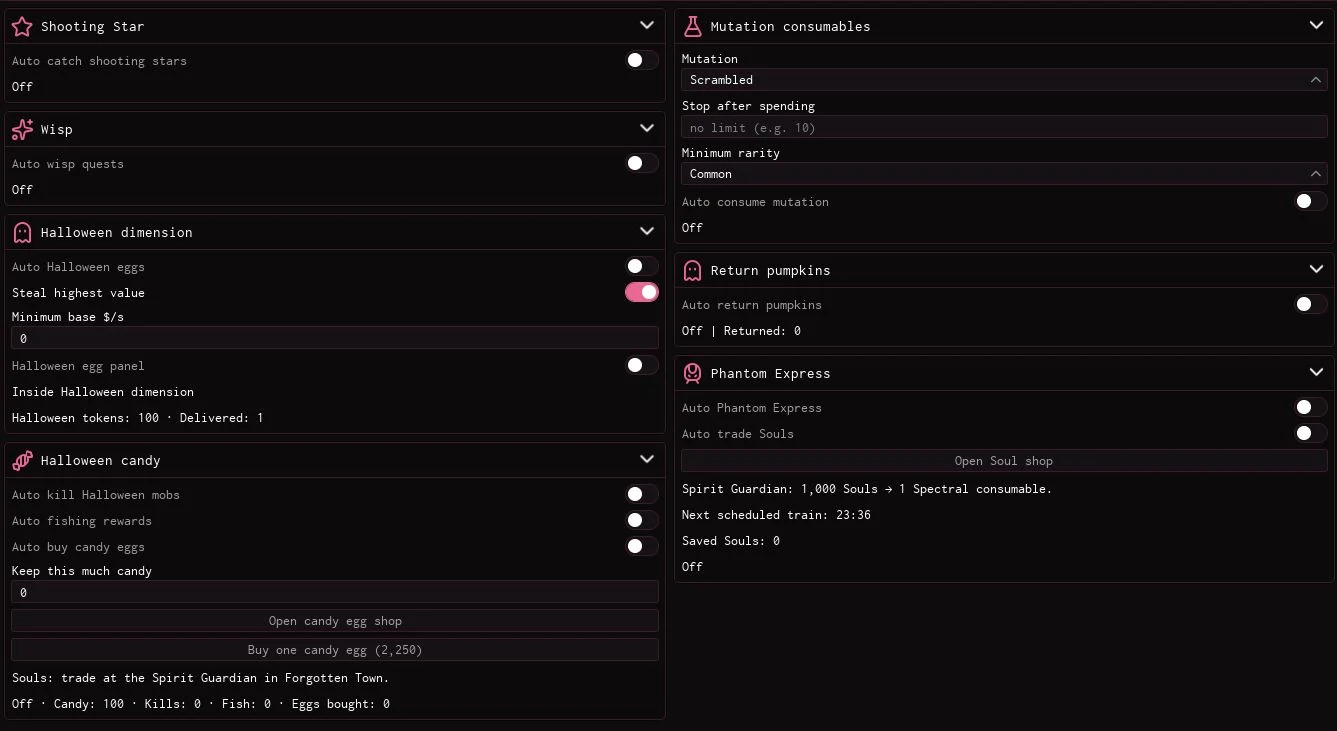Turn on Auto wisp quests
This screenshot has width=1337, height=731.
pyautogui.click(x=642, y=163)
